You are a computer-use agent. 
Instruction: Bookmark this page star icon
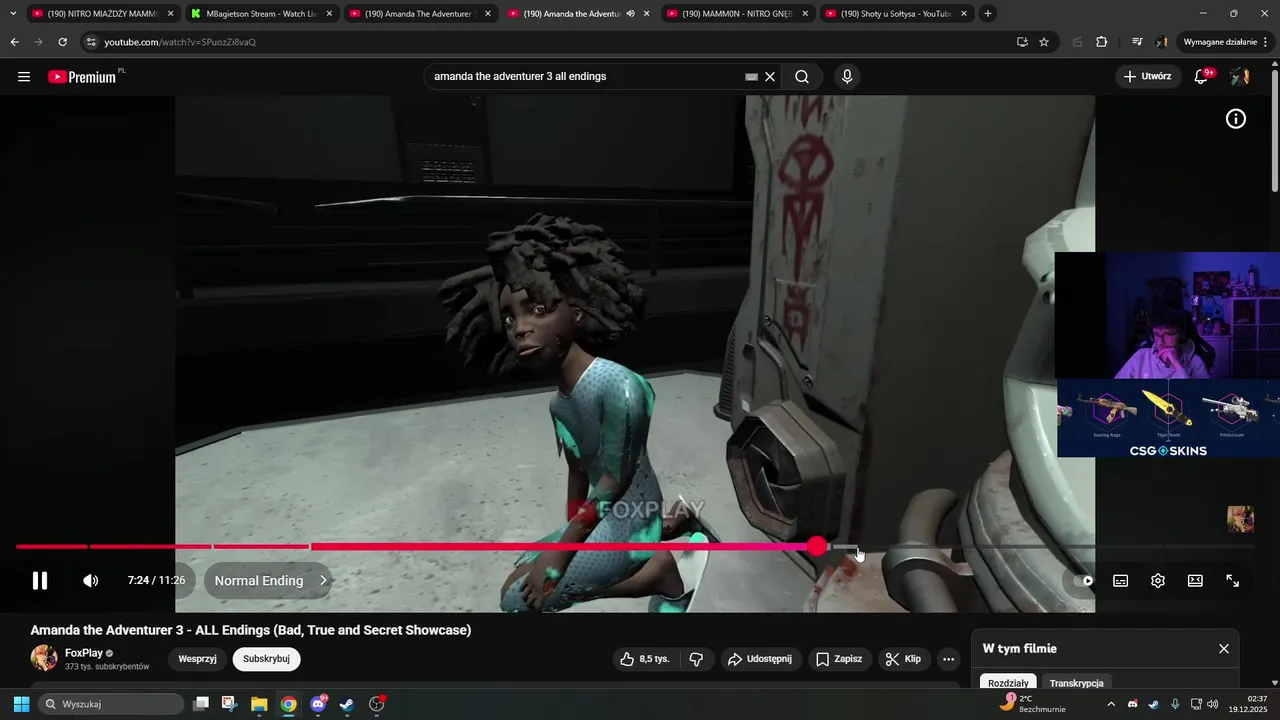point(1044,42)
